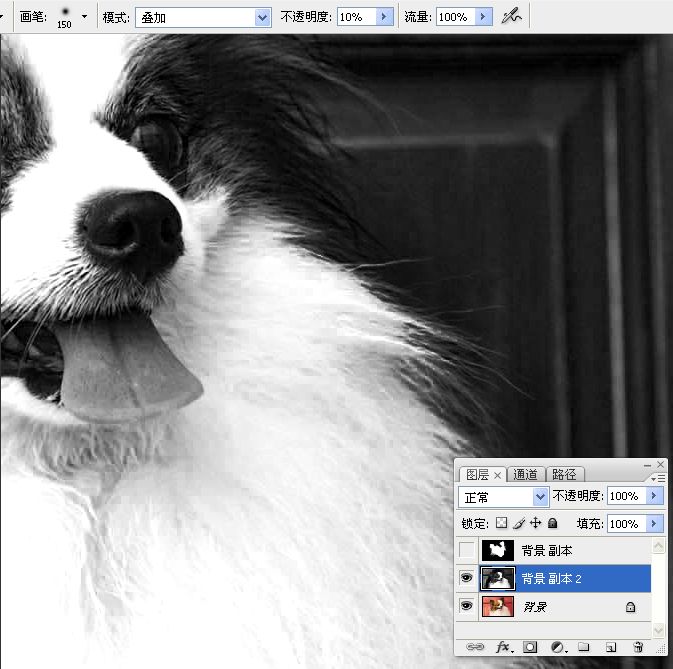Image resolution: width=673 pixels, height=669 pixels.
Task: Click the 背景 layer thumbnail
Action: click(498, 606)
